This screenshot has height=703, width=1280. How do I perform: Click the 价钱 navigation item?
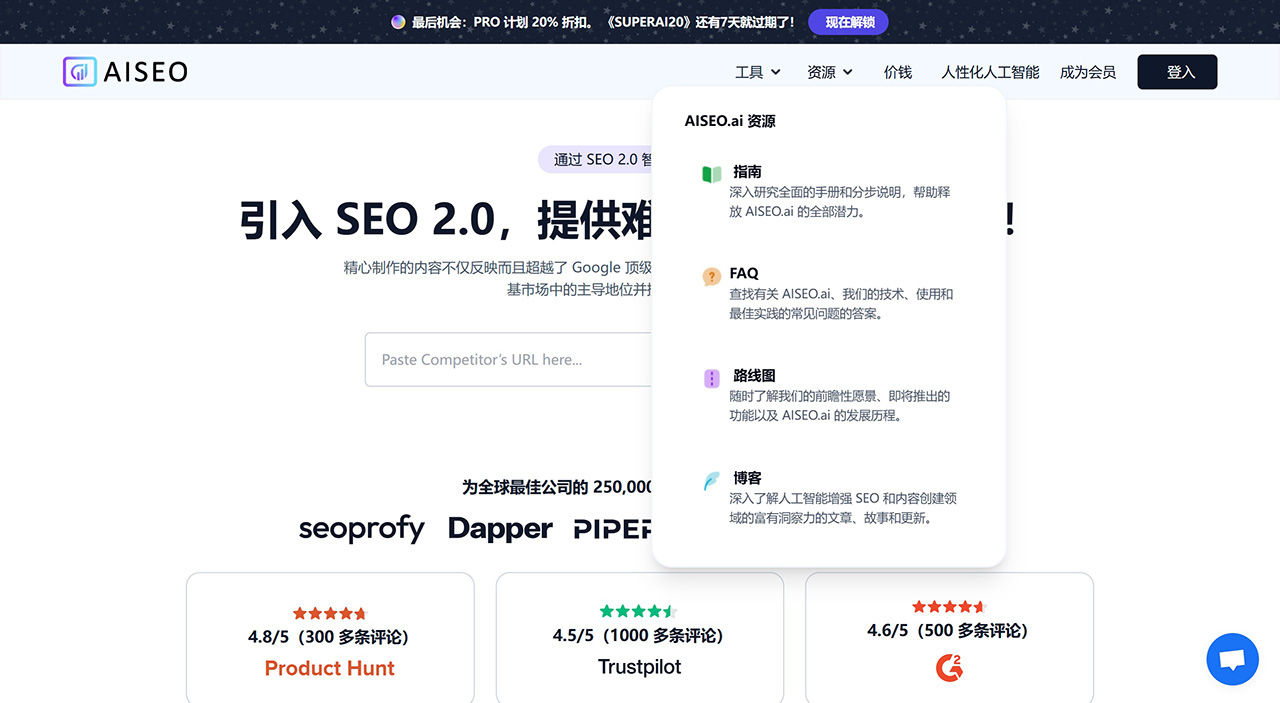point(897,71)
